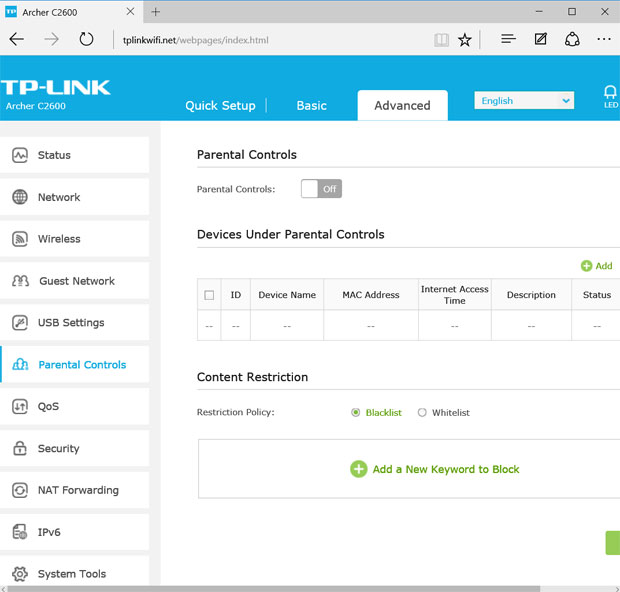Turn on the Parental Controls switch
The width and height of the screenshot is (620, 592).
tap(321, 189)
